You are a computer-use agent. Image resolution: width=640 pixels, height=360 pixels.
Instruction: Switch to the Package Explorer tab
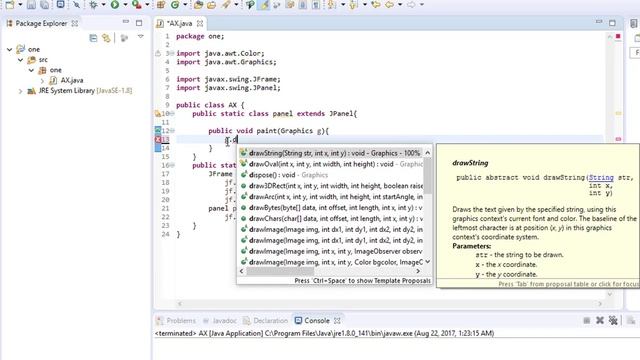41,23
